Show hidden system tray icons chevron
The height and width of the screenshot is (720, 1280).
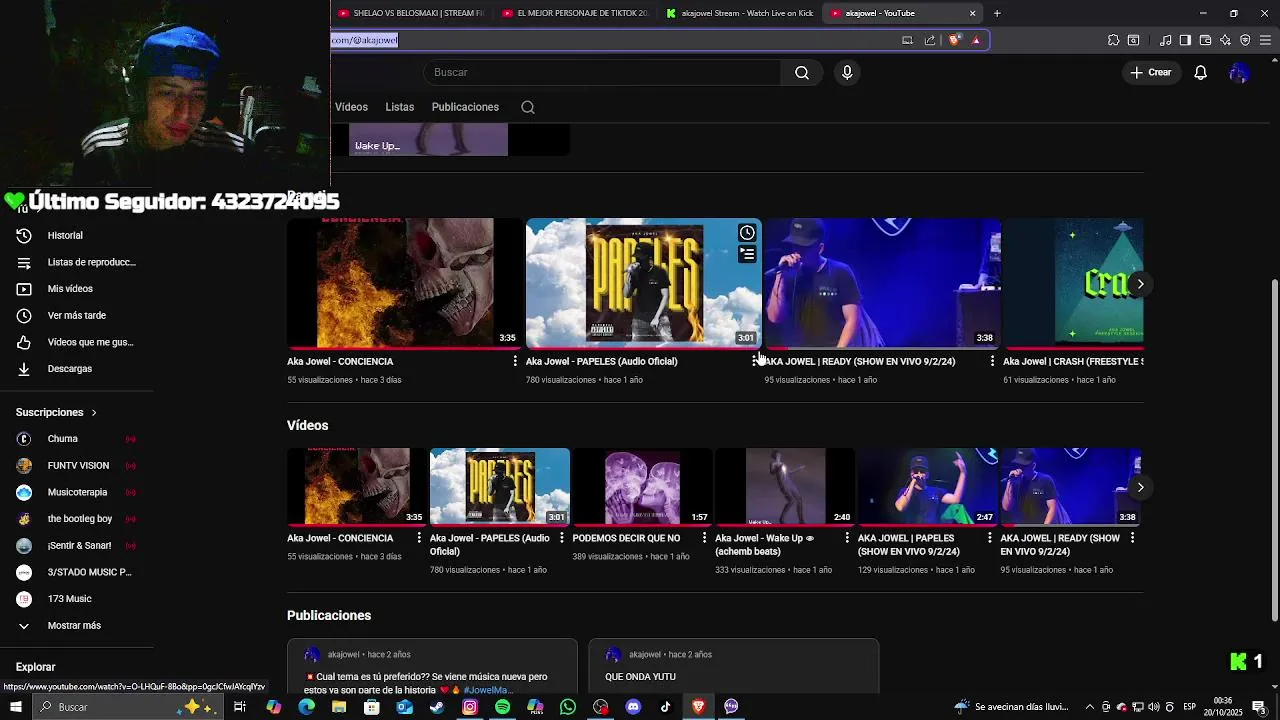(1090, 707)
